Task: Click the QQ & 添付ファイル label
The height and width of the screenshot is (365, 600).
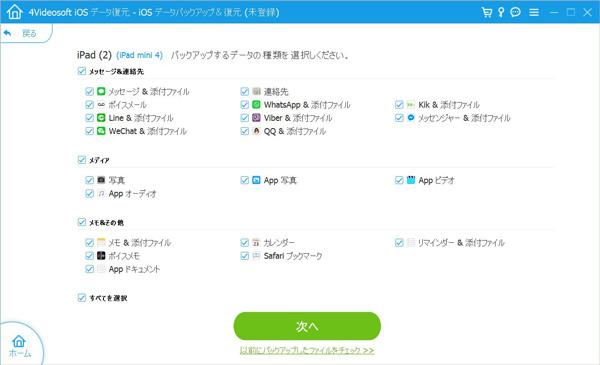Action: point(295,131)
